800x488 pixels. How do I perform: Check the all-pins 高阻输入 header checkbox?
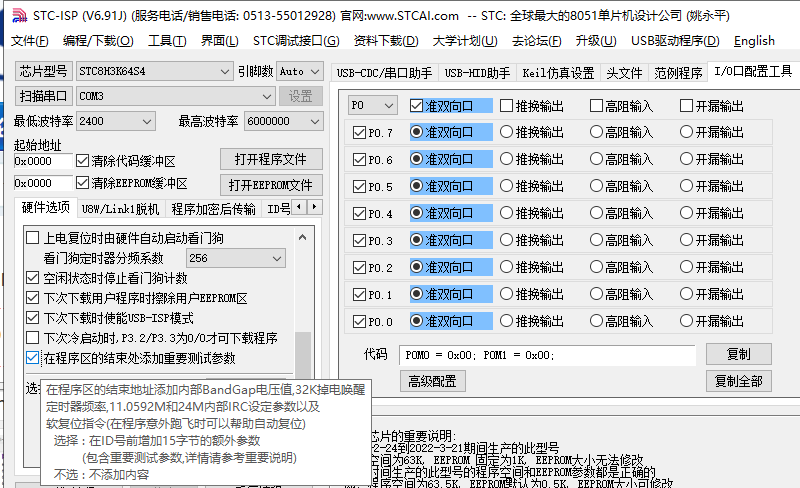pos(596,106)
